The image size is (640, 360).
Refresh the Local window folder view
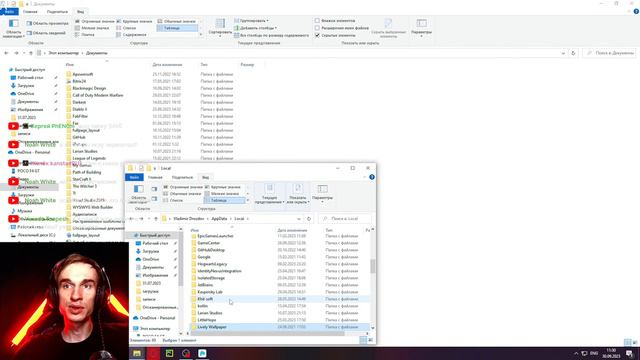(309, 219)
